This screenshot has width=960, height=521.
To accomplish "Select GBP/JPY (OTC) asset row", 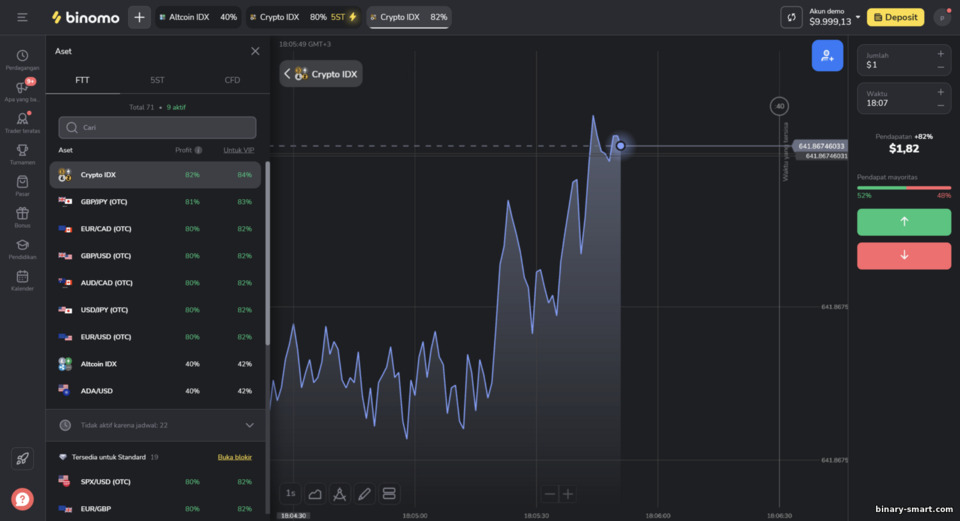I will 155,202.
